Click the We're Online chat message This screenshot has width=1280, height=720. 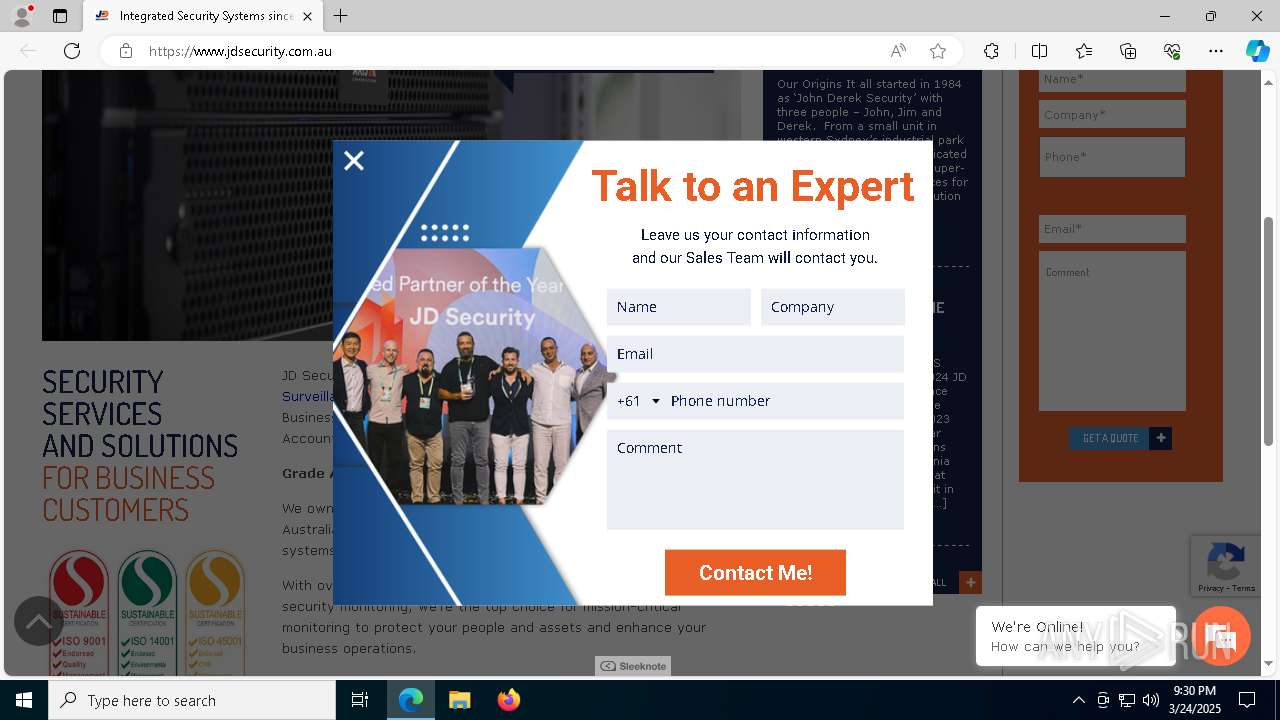click(1076, 636)
